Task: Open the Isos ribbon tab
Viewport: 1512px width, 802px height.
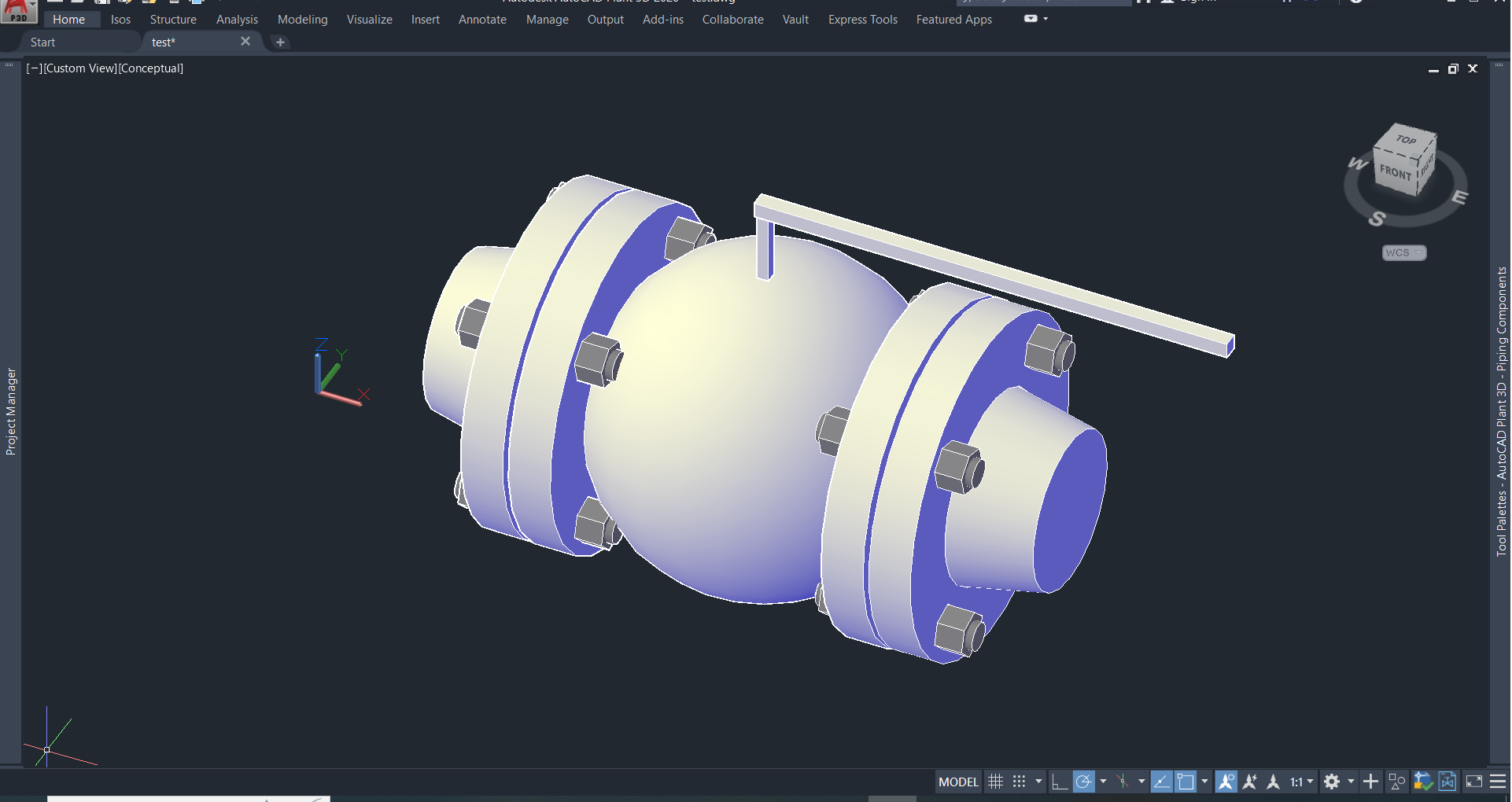Action: click(120, 20)
